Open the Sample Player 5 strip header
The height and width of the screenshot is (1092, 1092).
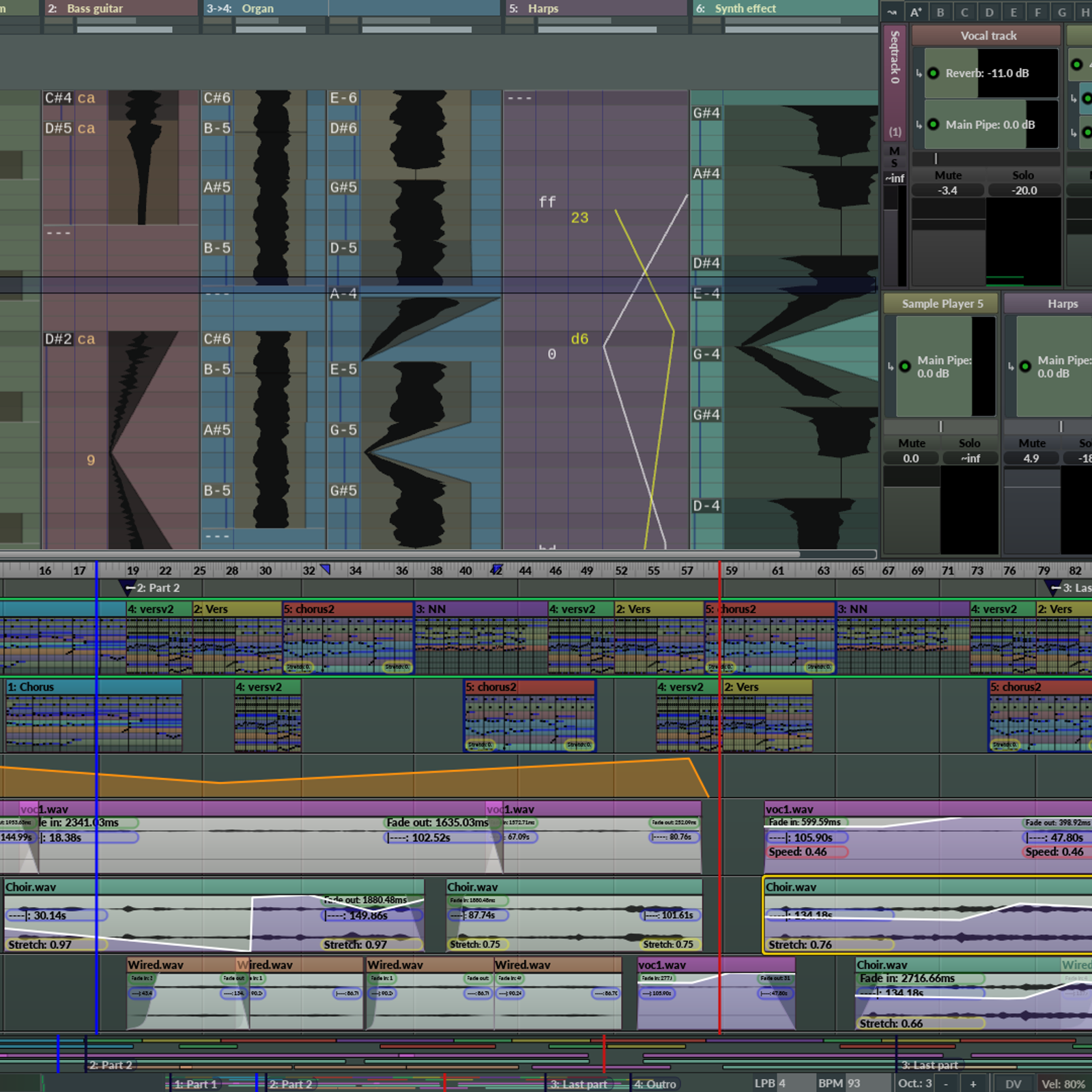click(x=942, y=304)
